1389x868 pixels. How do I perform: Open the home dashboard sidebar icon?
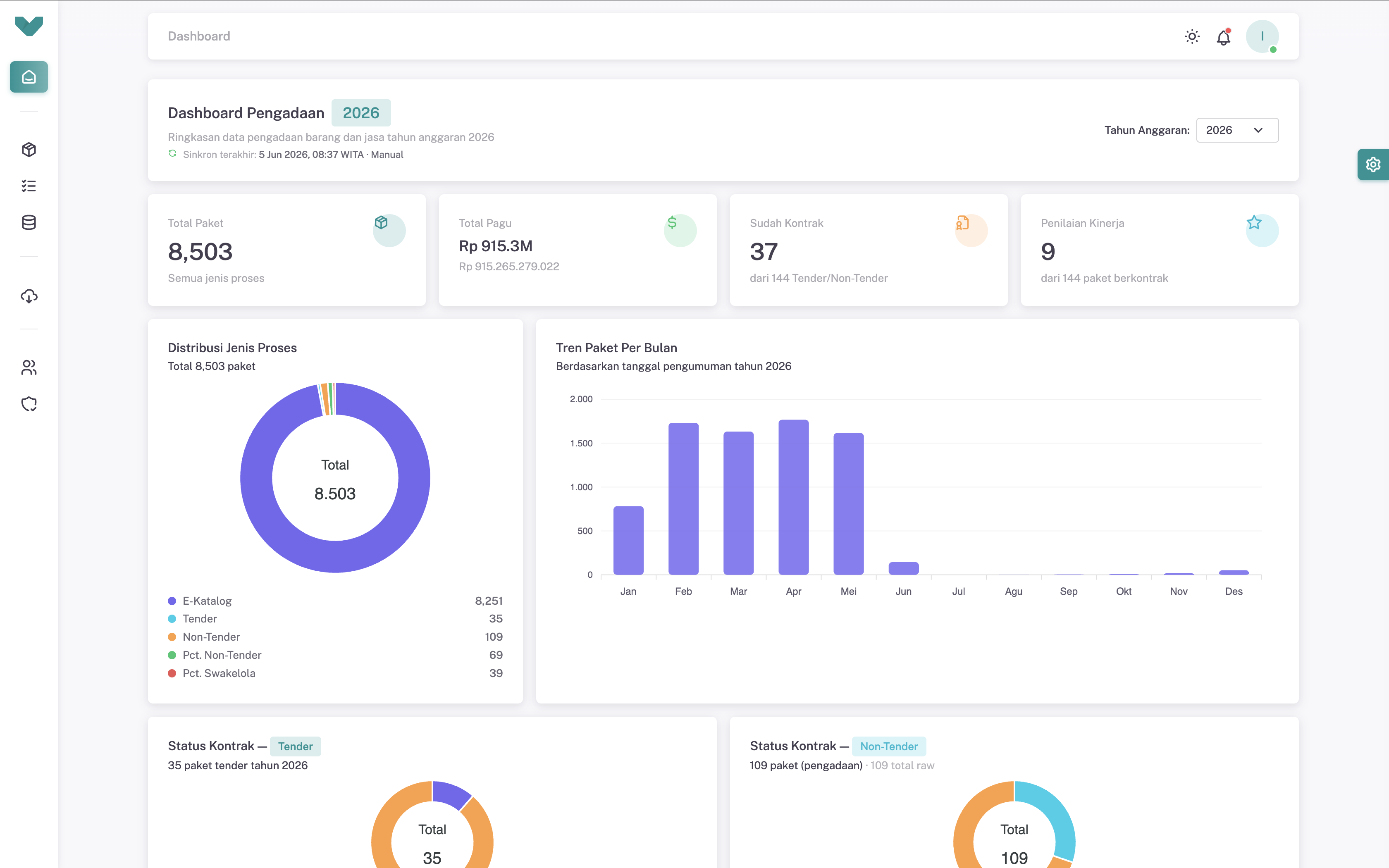point(29,77)
